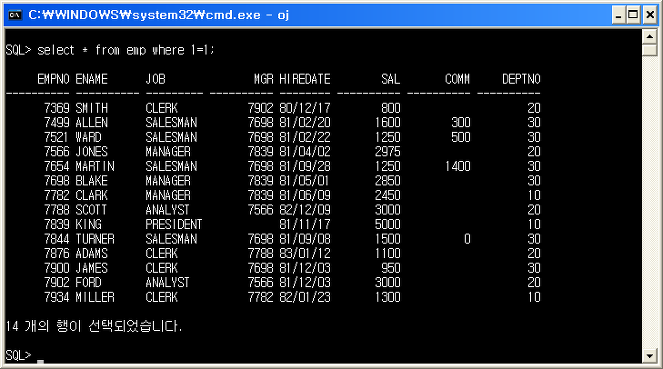Screen dimensions: 663x369
Task: Click hire date 82/01/23
Action: pos(305,298)
